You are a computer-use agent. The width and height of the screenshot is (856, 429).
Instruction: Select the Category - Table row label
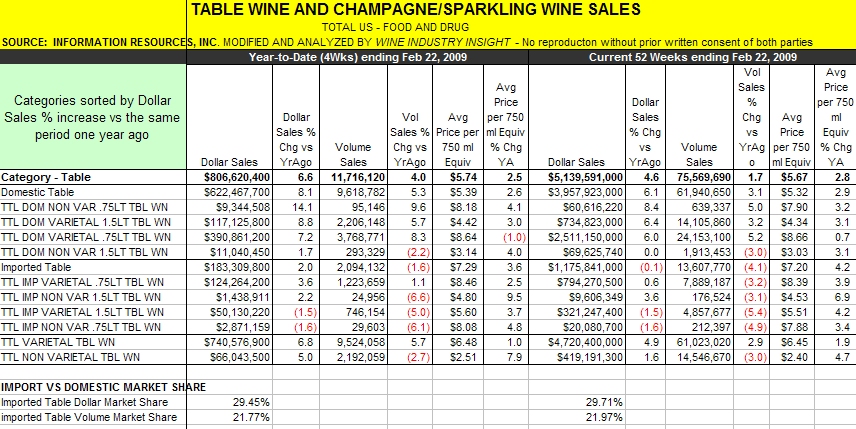[x=46, y=177]
